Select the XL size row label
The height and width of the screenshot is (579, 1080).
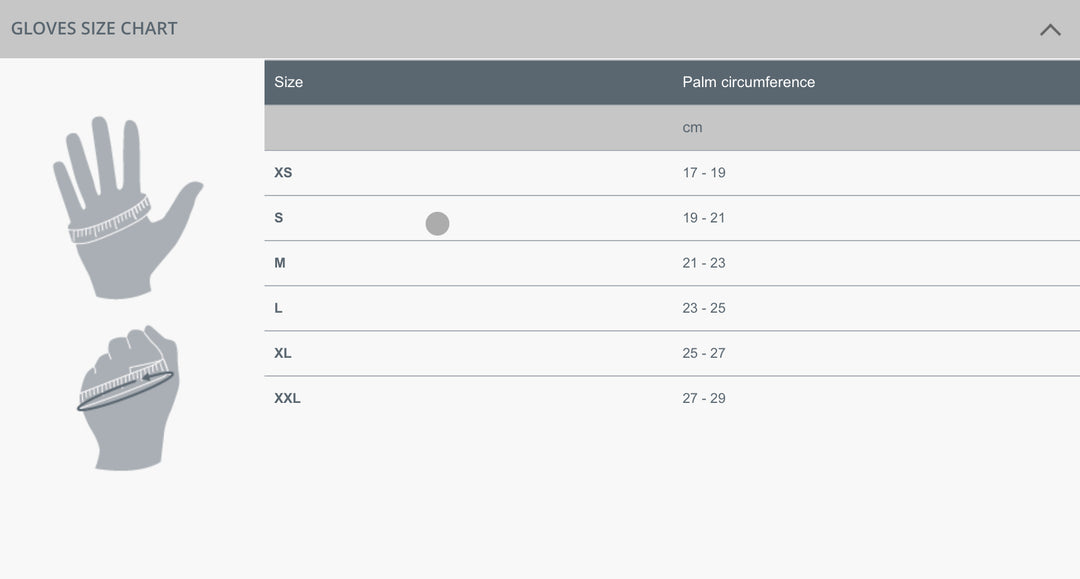click(x=283, y=353)
